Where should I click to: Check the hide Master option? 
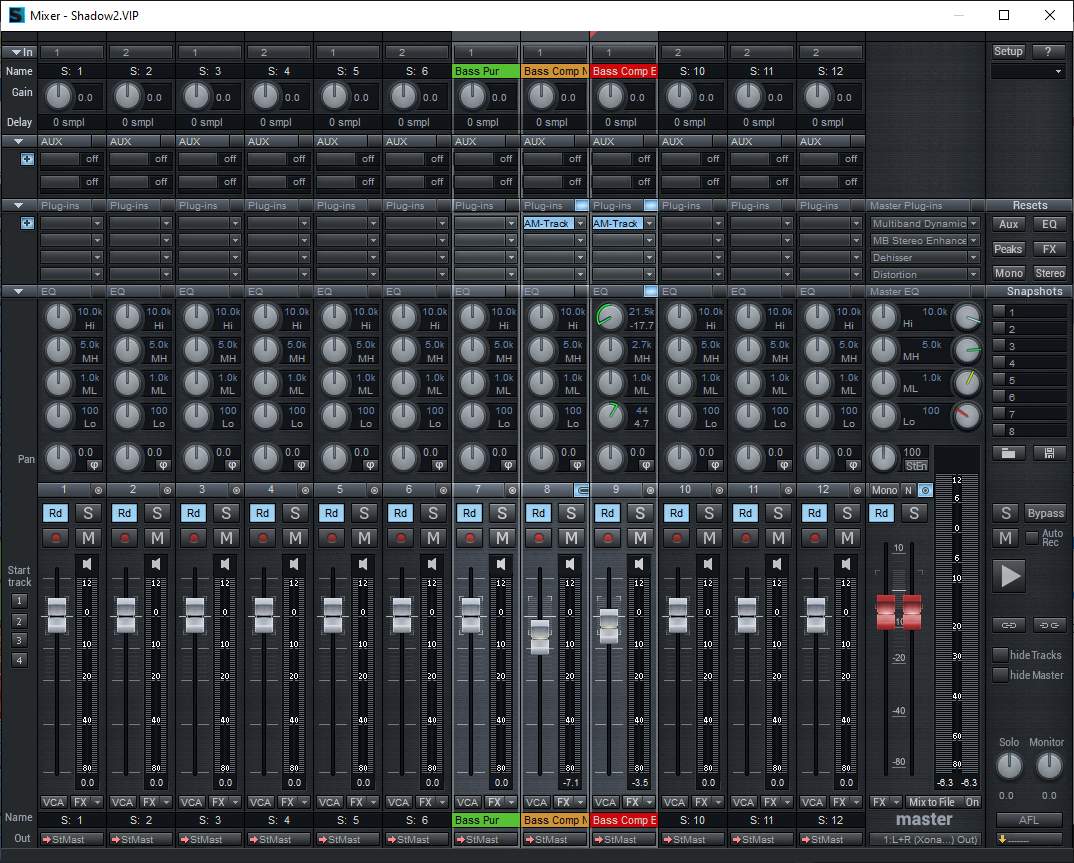coord(1000,675)
